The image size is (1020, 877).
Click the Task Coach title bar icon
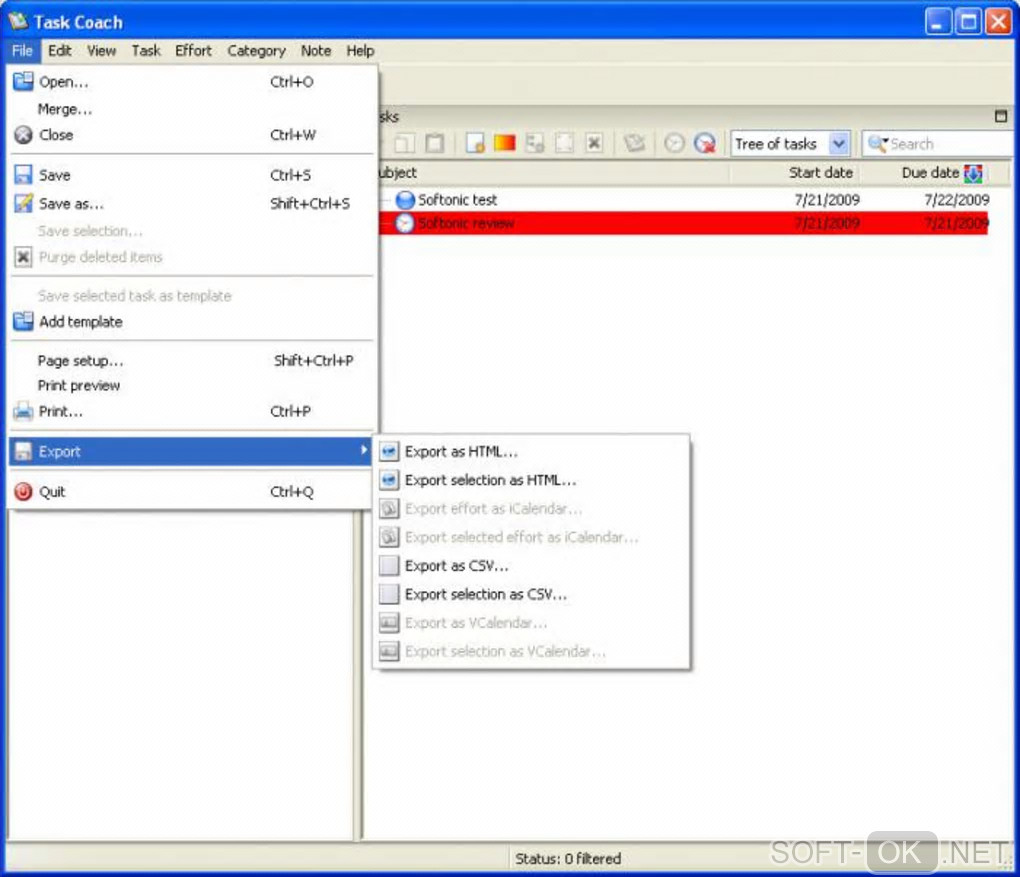tap(18, 21)
